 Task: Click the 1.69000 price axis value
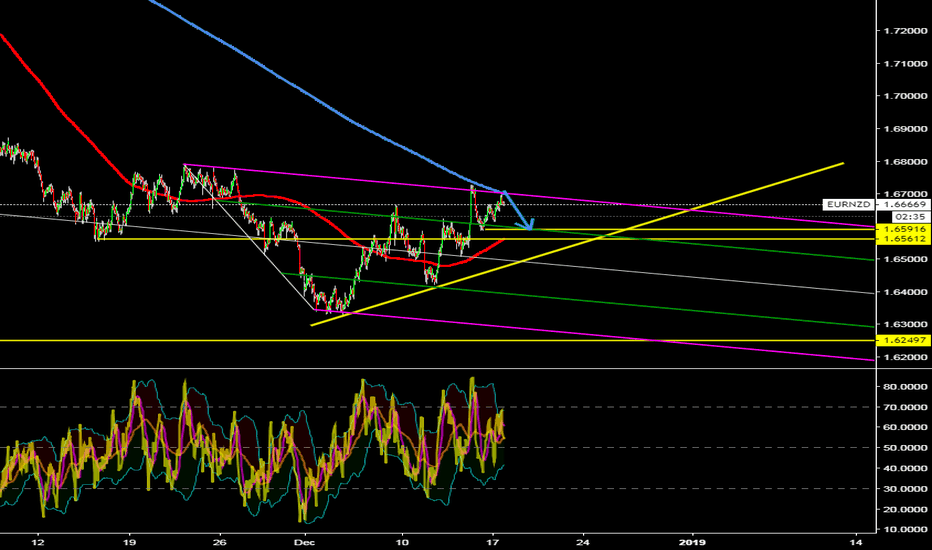pos(906,128)
